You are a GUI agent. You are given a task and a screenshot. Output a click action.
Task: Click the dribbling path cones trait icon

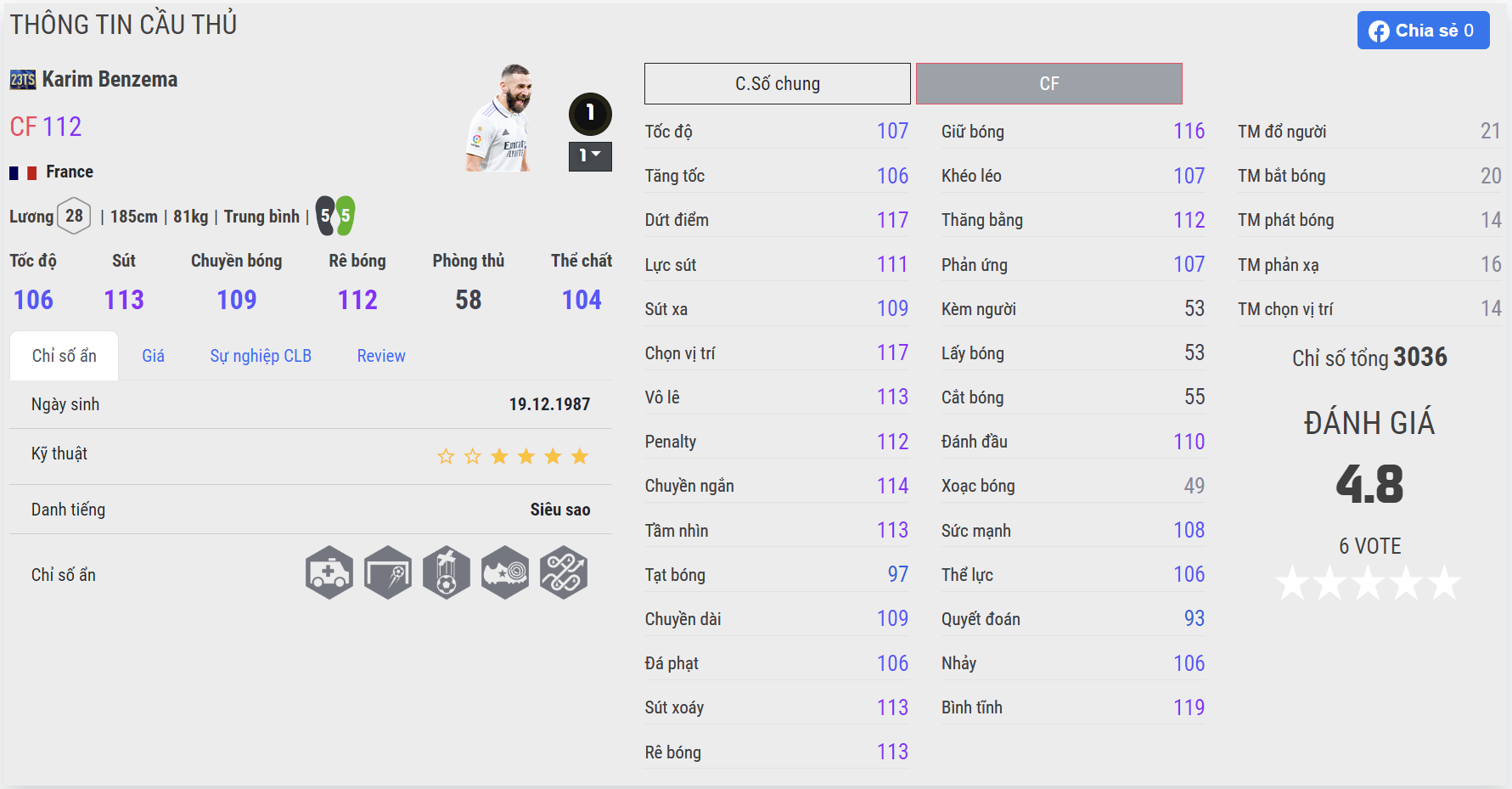pyautogui.click(x=564, y=572)
